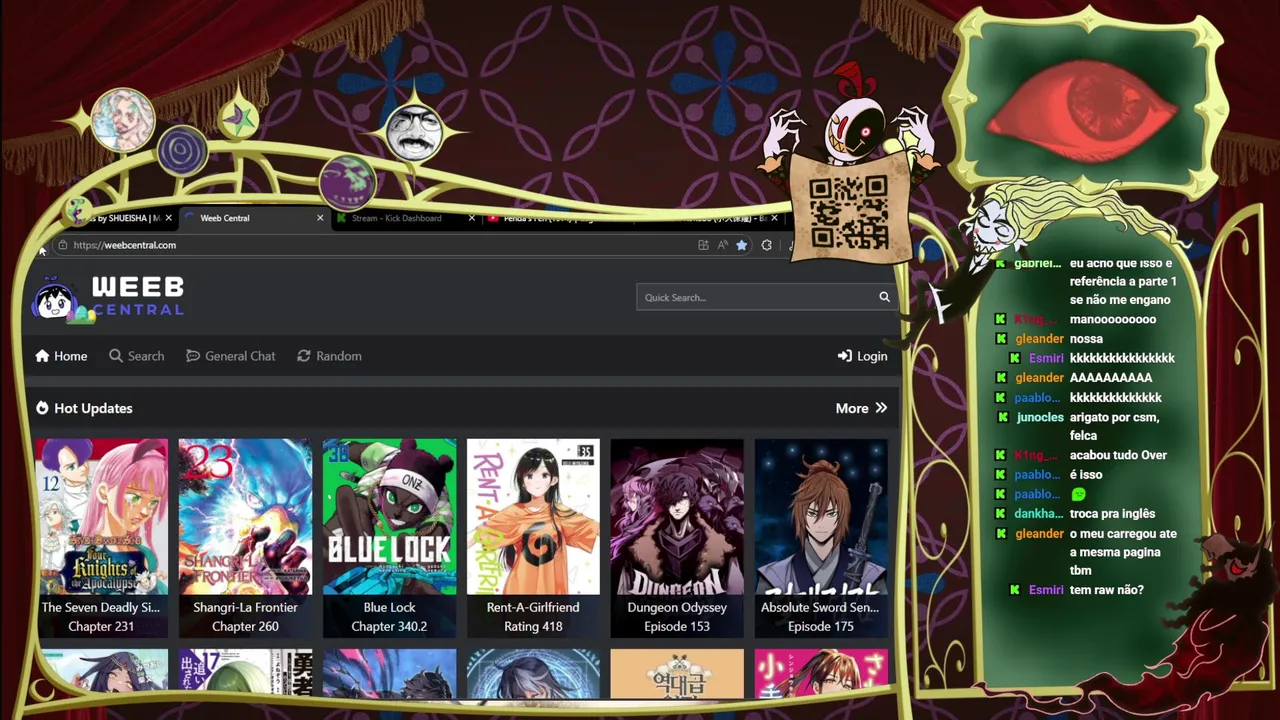Open the Blue Lock cover thumbnail
This screenshot has width=1280, height=720.
tap(389, 517)
